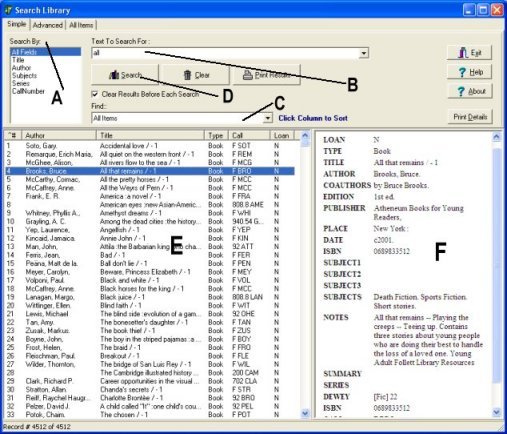The width and height of the screenshot is (507, 434).
Task: Sort results by Call column header
Action: click(x=249, y=135)
